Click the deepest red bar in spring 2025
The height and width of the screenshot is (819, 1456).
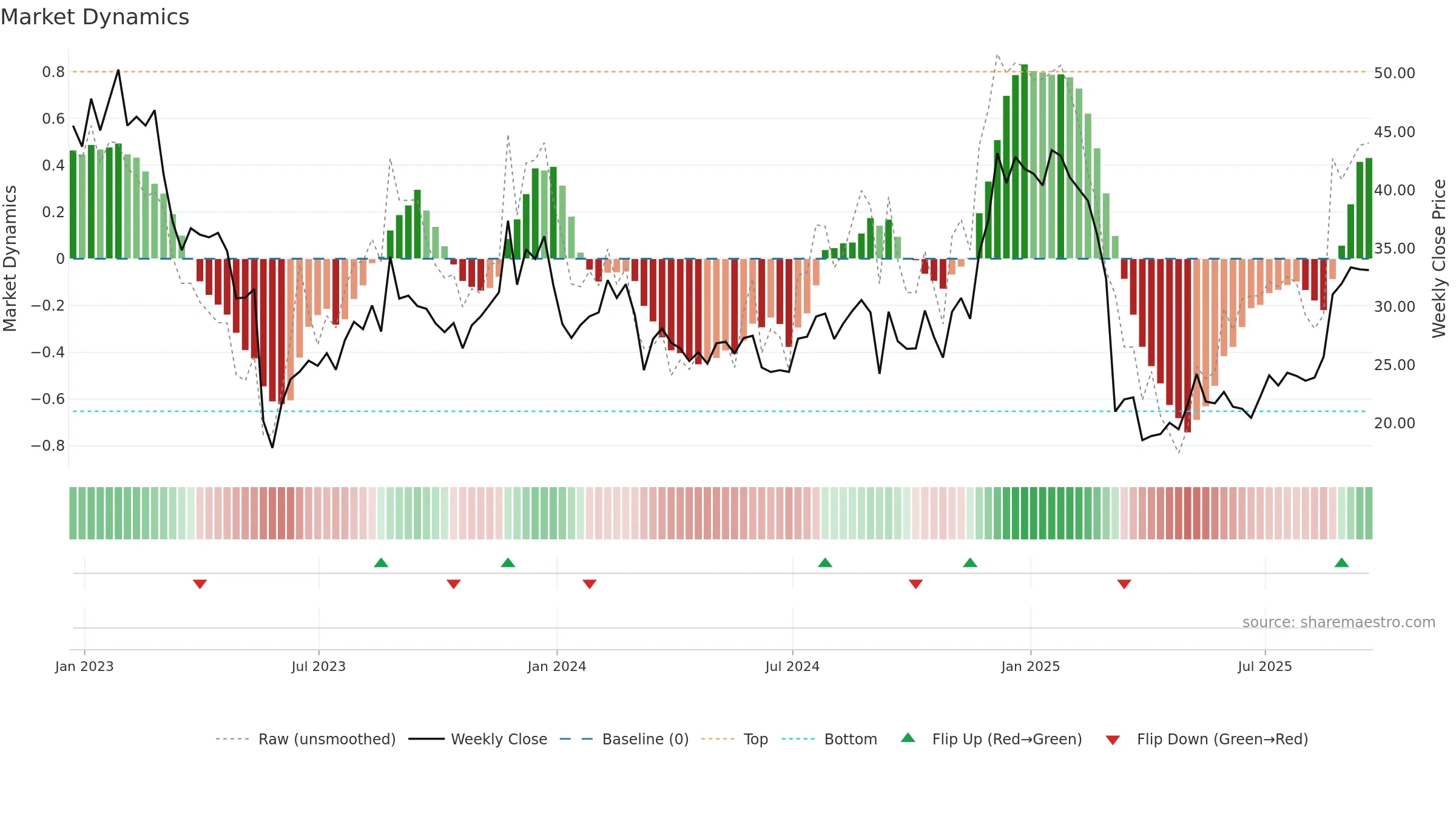(x=1187, y=346)
